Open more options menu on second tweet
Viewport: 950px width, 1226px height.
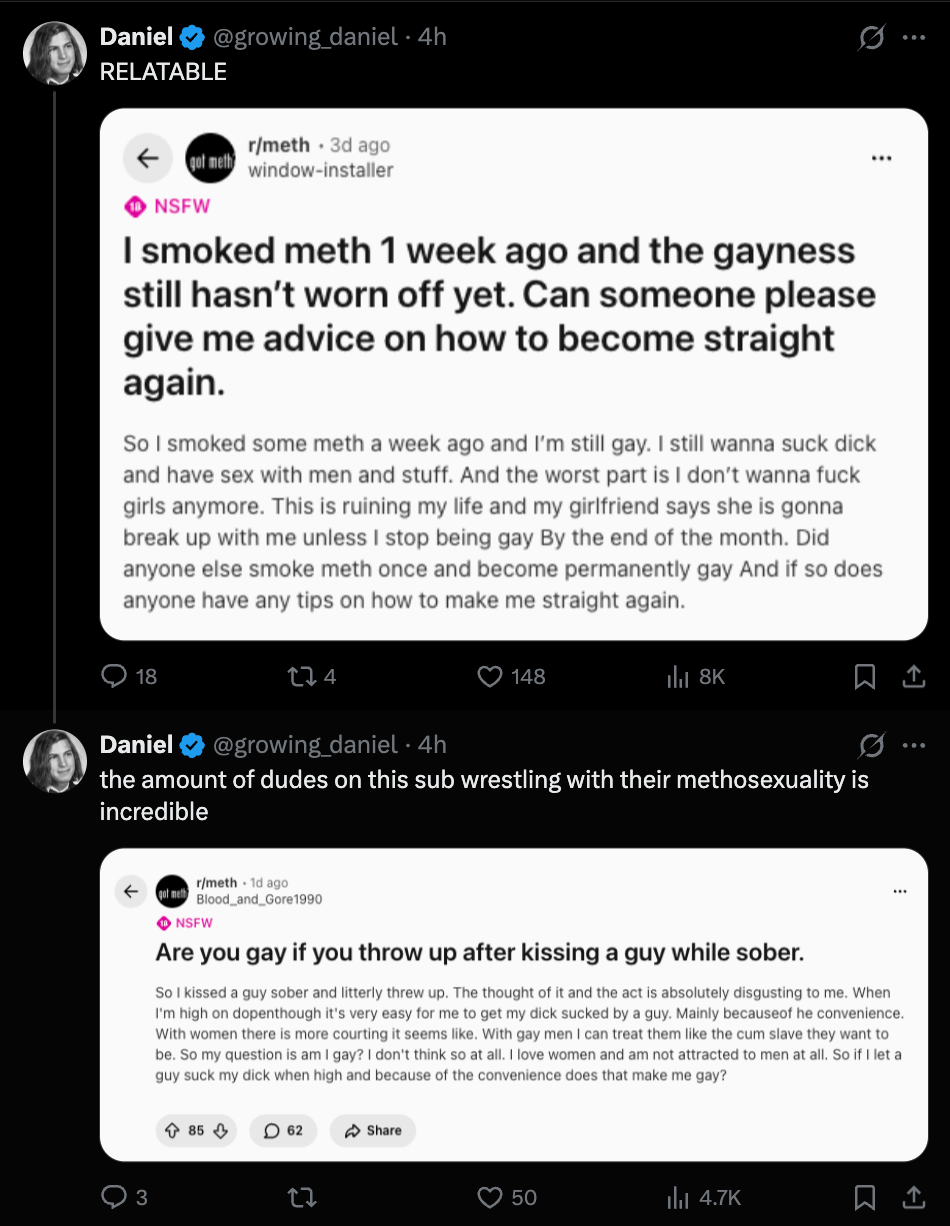(x=913, y=745)
